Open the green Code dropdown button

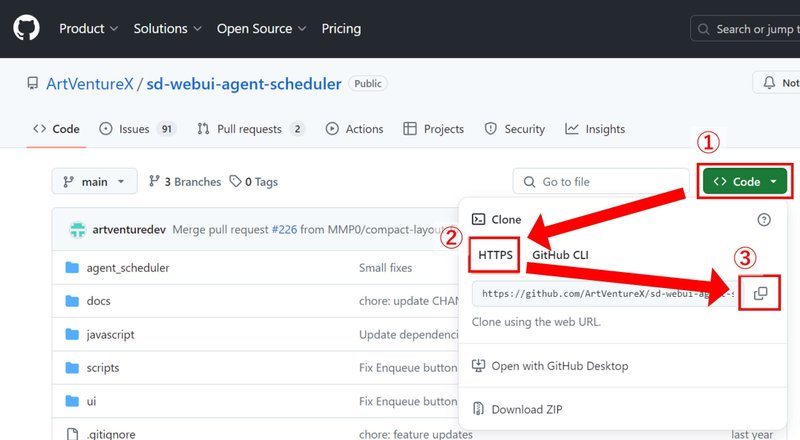pyautogui.click(x=745, y=182)
